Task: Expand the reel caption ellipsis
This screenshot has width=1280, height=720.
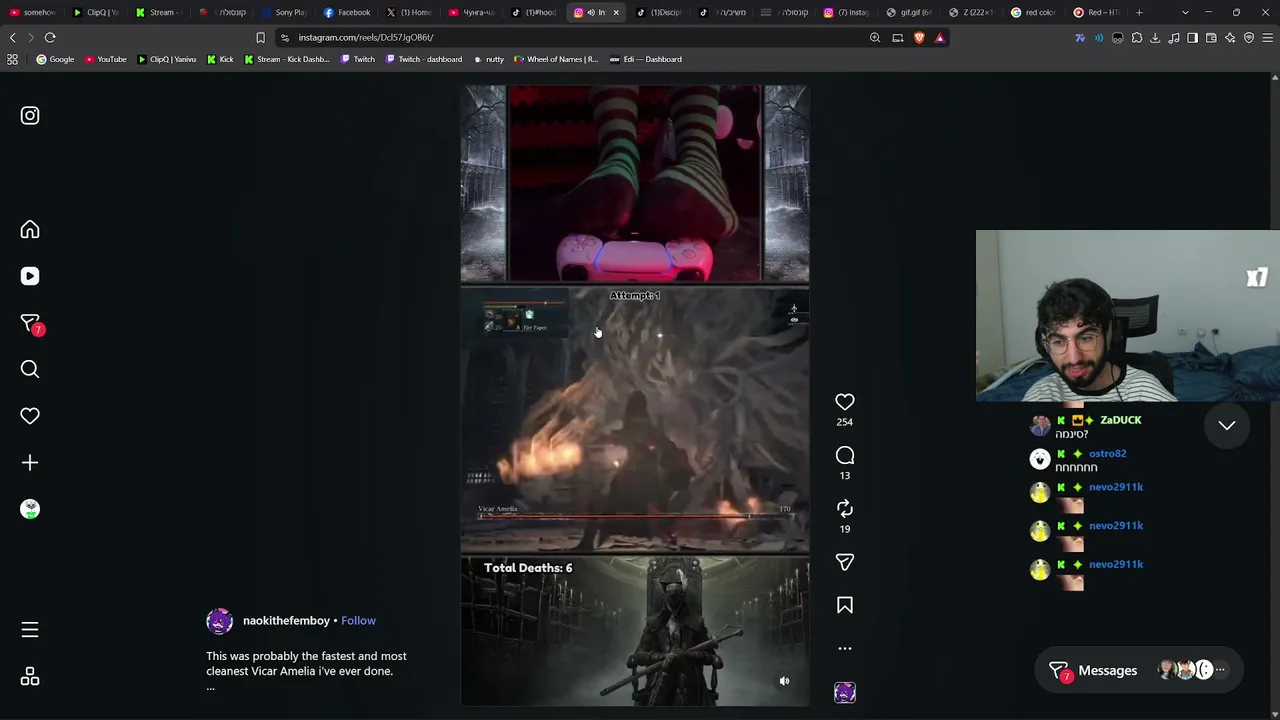Action: coord(210,687)
